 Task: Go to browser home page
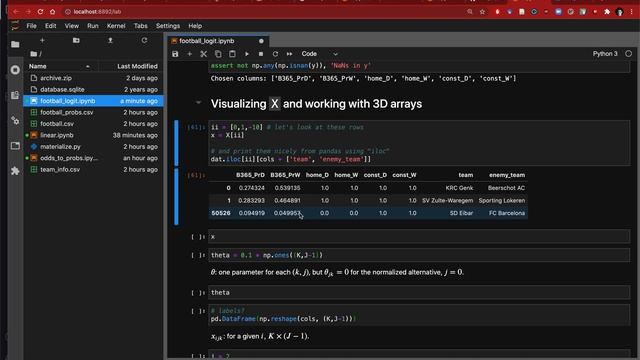[x=53, y=12]
